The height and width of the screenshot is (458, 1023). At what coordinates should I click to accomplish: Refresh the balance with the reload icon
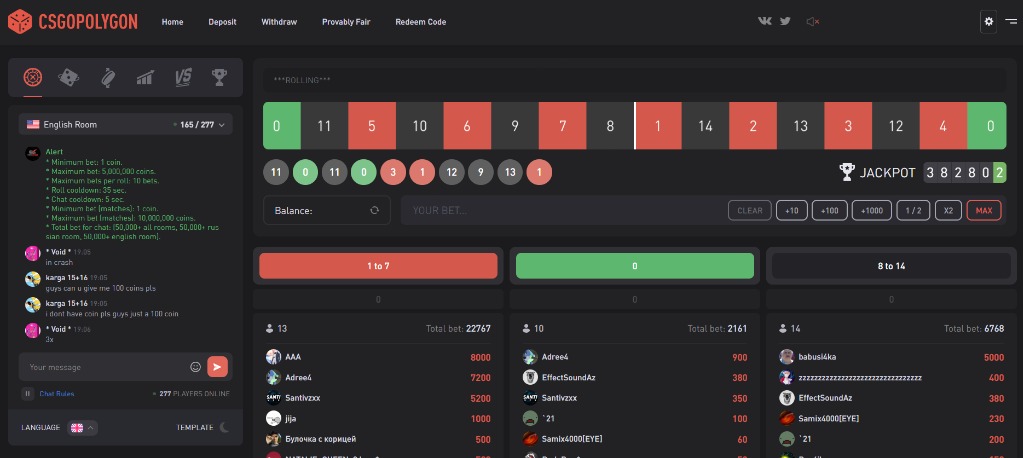pos(374,210)
